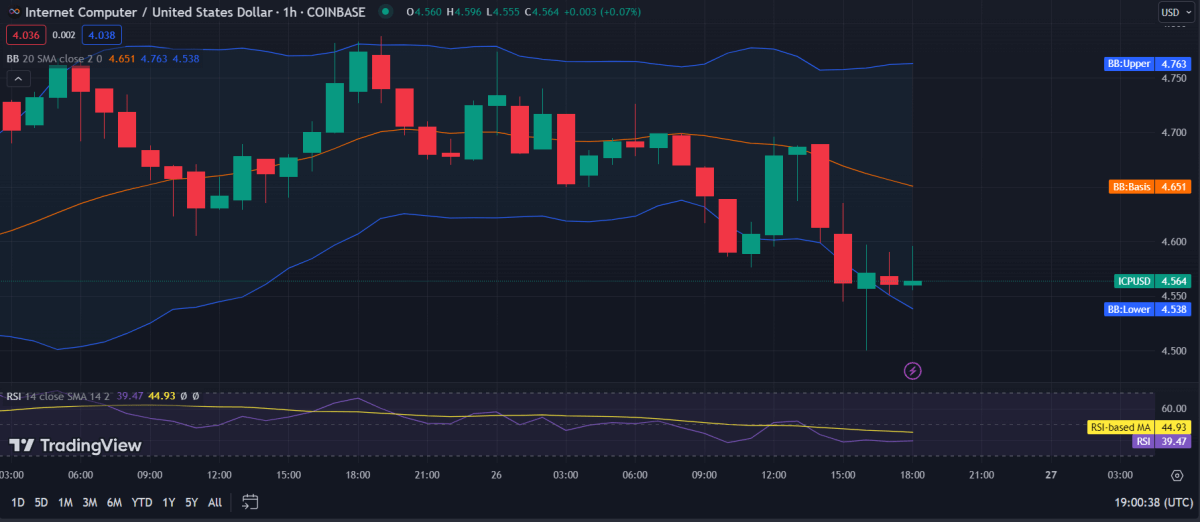This screenshot has width=1200, height=522.
Task: Click the BB 20 SMA close indicator legend
Action: [x=56, y=59]
